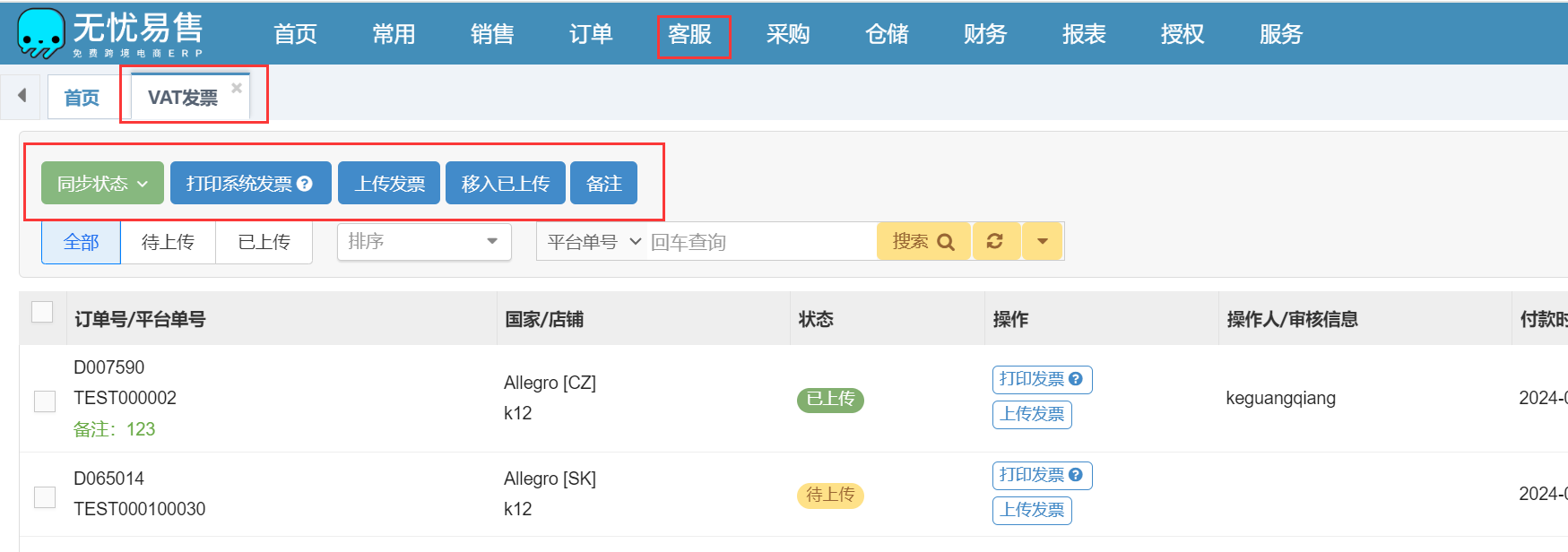This screenshot has width=1568, height=552.
Task: Expand the yellow caret more-options button
Action: [1042, 241]
